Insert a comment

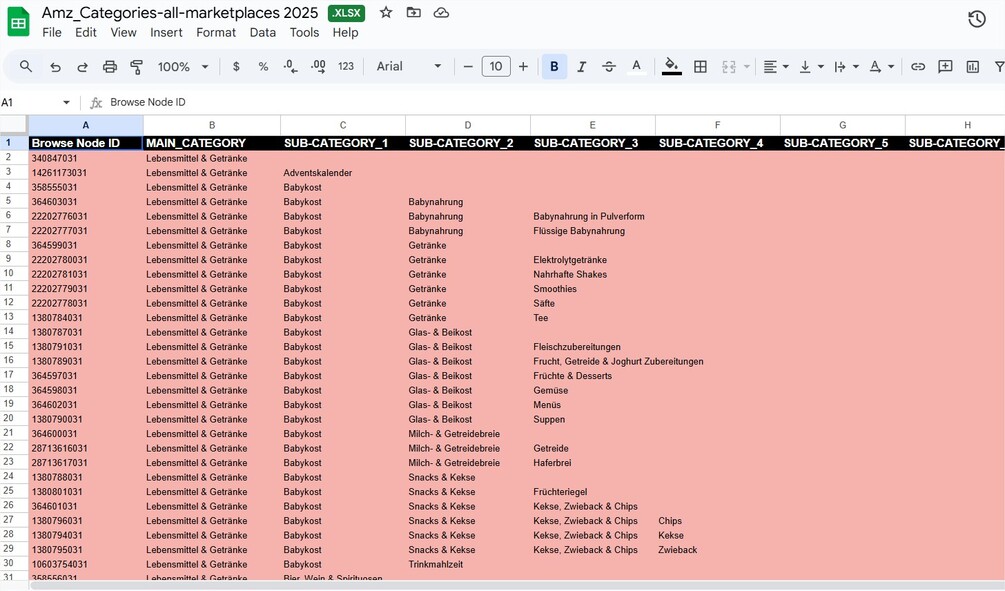945,66
